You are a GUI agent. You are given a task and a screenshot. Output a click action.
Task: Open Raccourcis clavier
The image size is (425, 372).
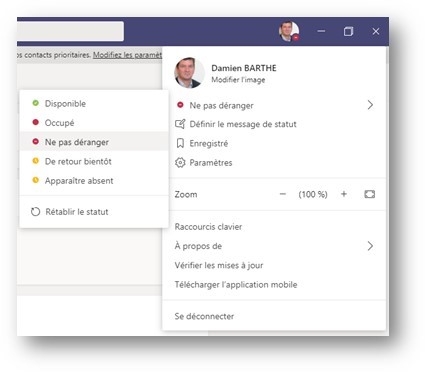[x=208, y=227]
